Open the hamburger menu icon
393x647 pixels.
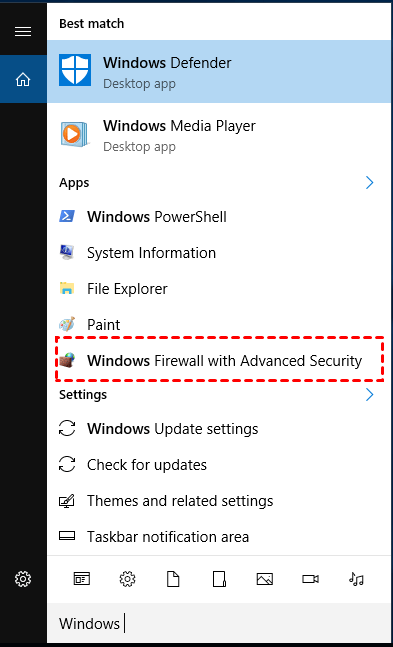coord(23,31)
